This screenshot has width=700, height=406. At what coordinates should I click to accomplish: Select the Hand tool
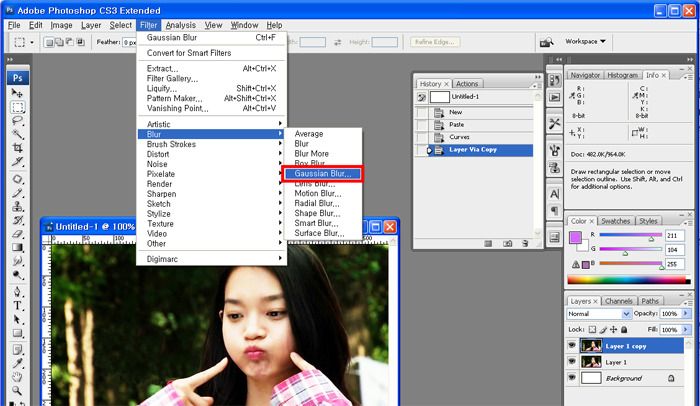coord(17,377)
